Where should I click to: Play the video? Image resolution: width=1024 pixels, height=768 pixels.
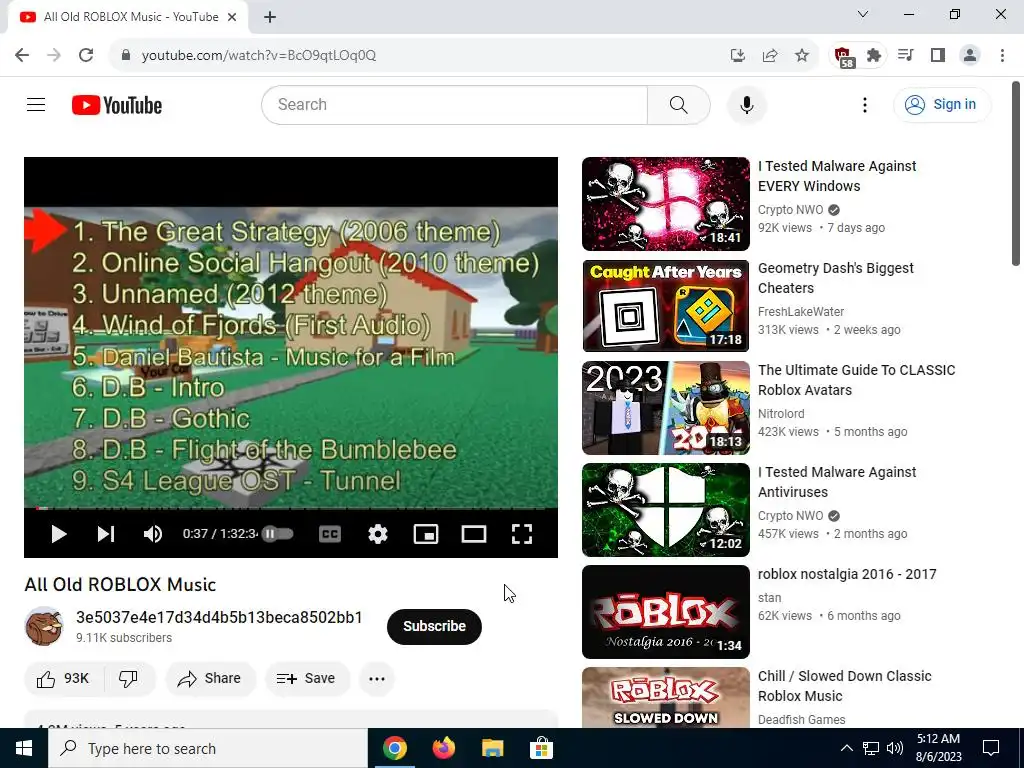pyautogui.click(x=59, y=534)
